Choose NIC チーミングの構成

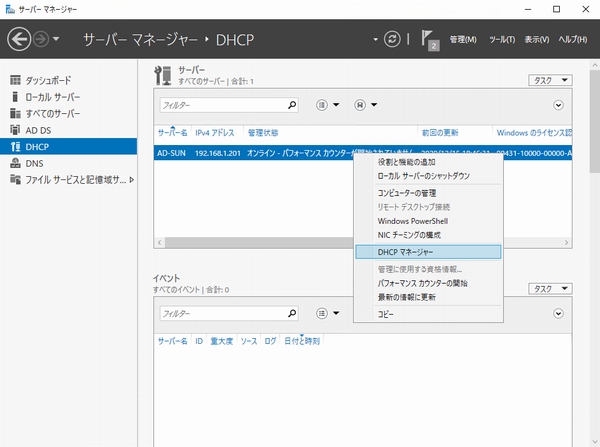tap(428, 235)
